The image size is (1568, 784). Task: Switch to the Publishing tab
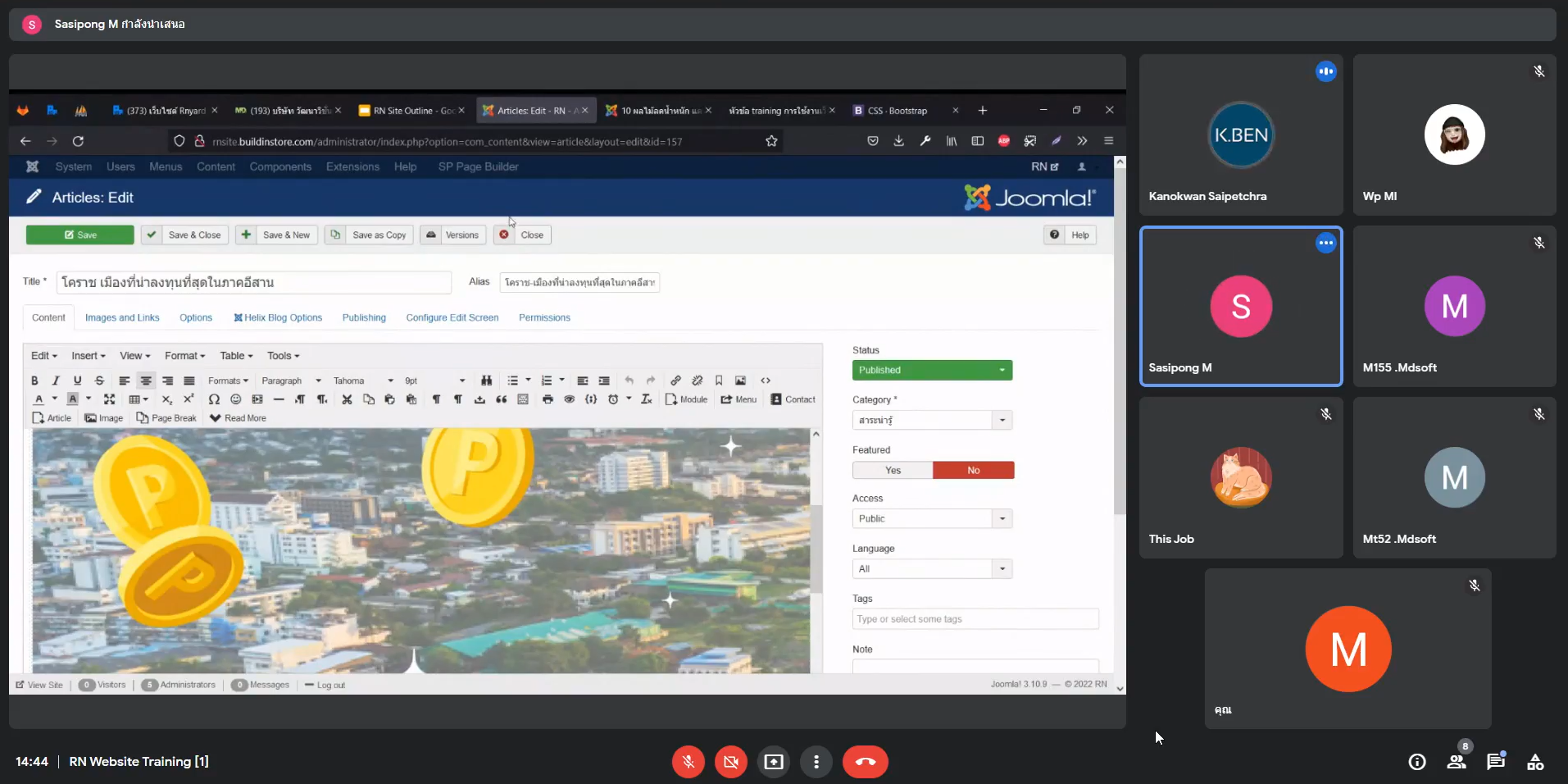[x=364, y=318]
